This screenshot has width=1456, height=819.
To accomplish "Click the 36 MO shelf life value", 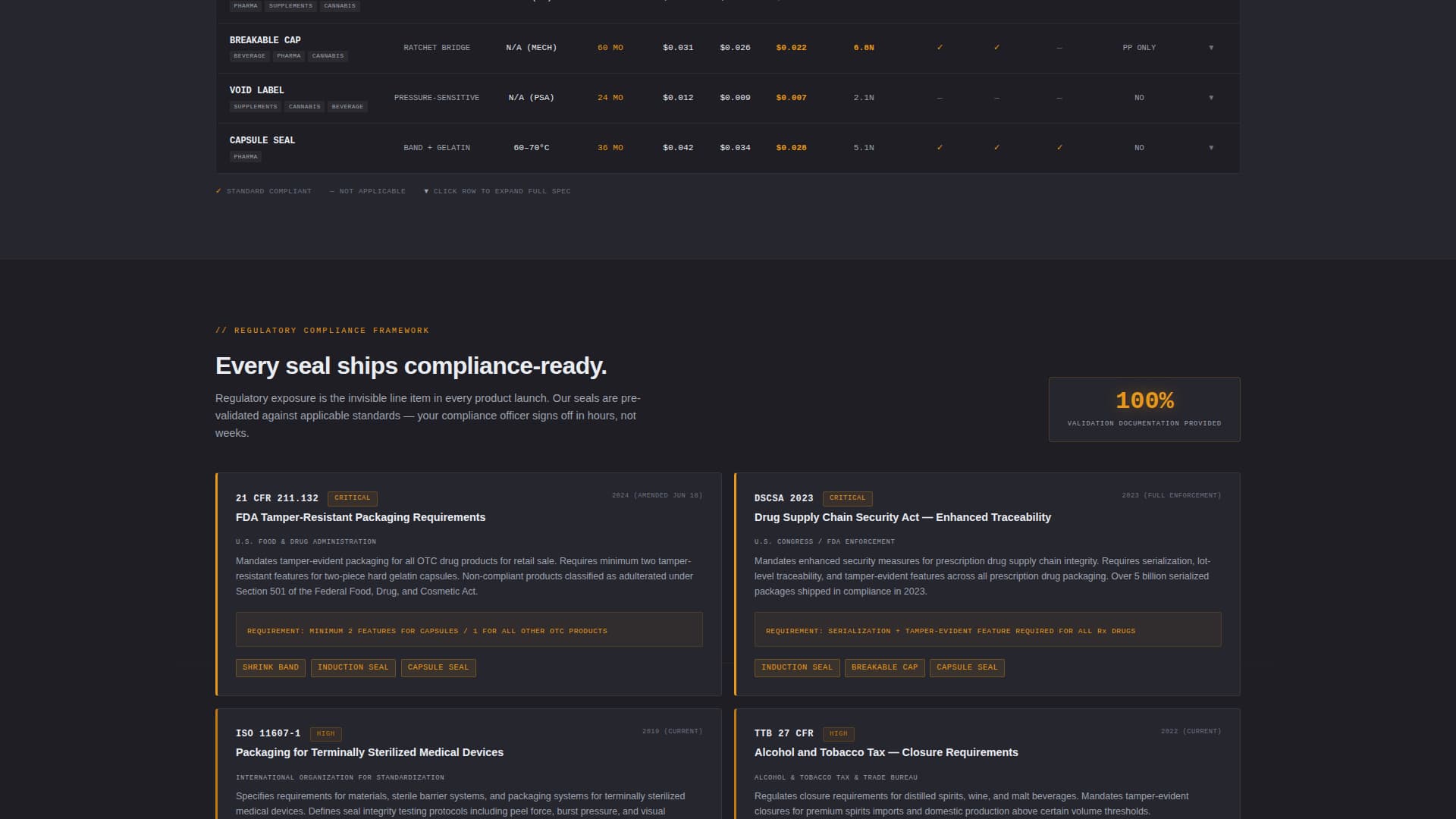I will 610,148.
